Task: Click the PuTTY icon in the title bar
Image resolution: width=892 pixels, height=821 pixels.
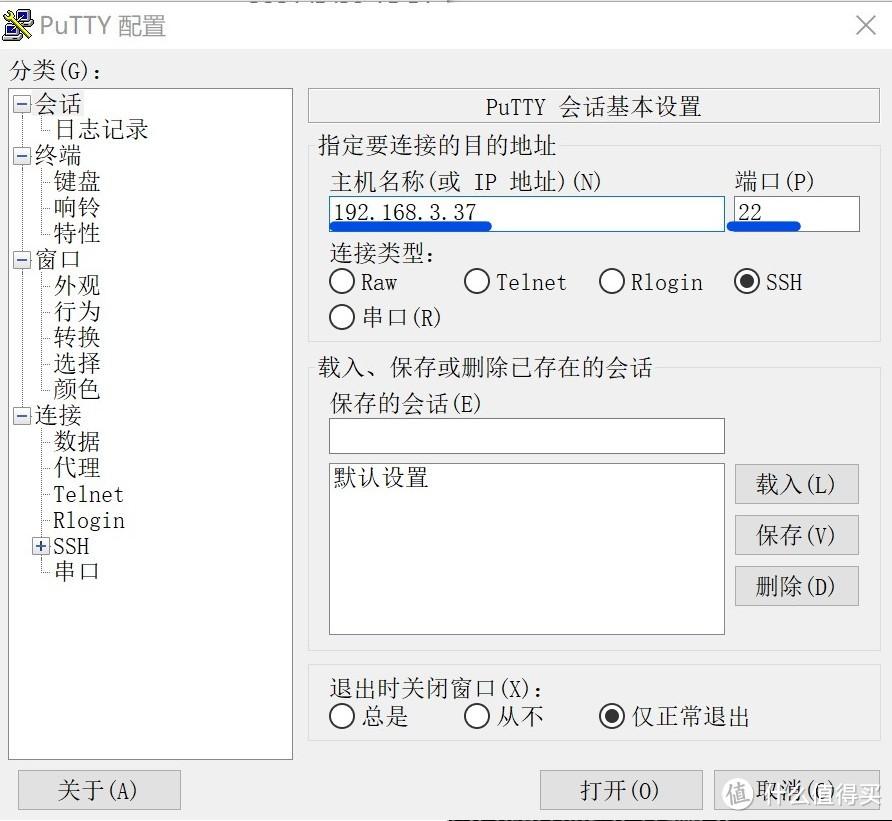Action: [x=20, y=24]
